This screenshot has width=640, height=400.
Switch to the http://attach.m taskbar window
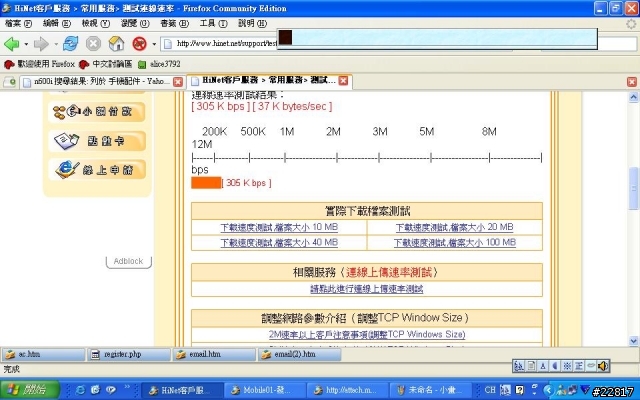pos(347,390)
